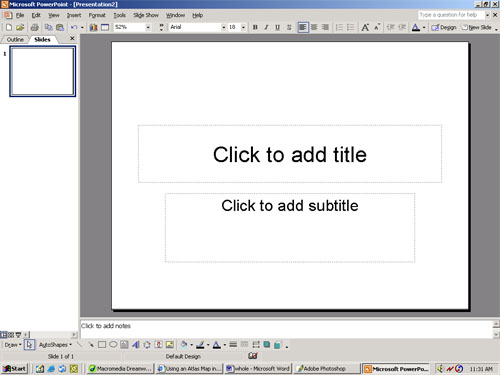Toggle italic formatting
The image size is (500, 375).
[x=266, y=27]
